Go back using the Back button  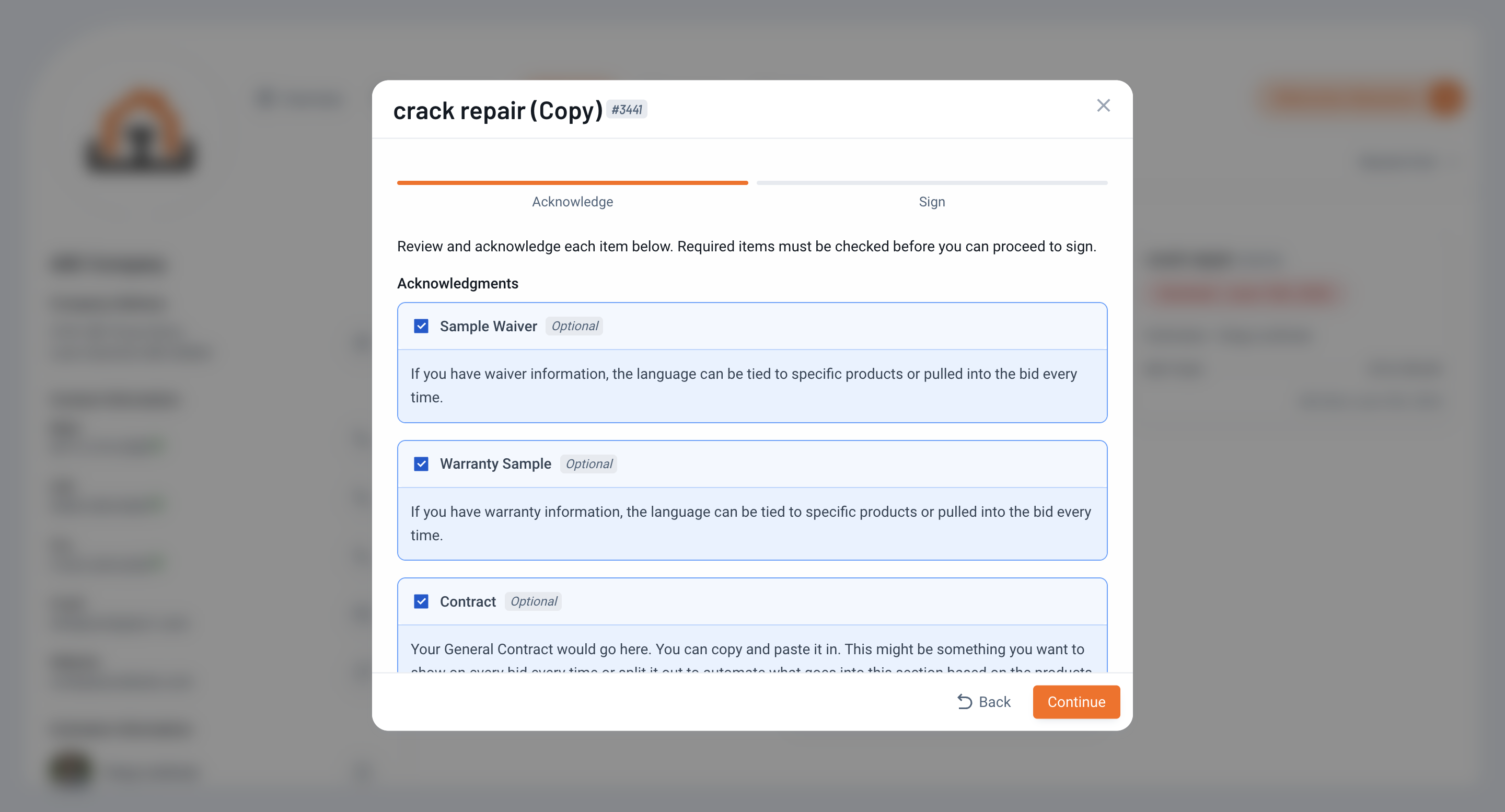tap(984, 702)
